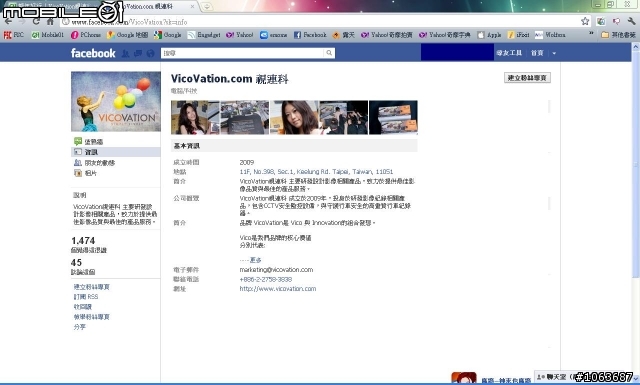This screenshot has height=385, width=640.
Task: Click the Subscribe RSS (訂閱 RSS) link
Action: 86,297
